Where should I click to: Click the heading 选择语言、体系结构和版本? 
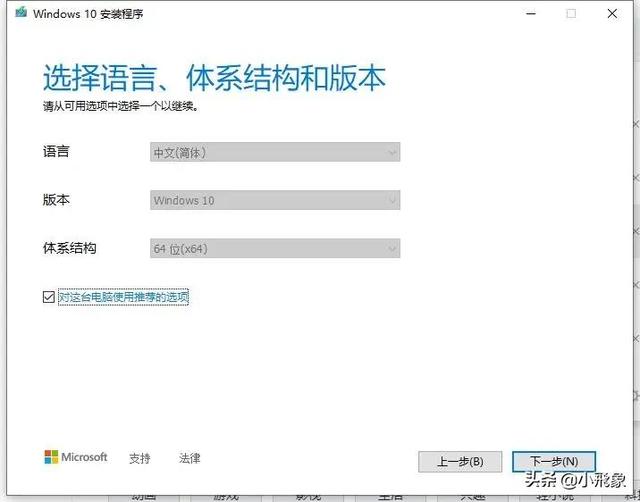pos(214,78)
